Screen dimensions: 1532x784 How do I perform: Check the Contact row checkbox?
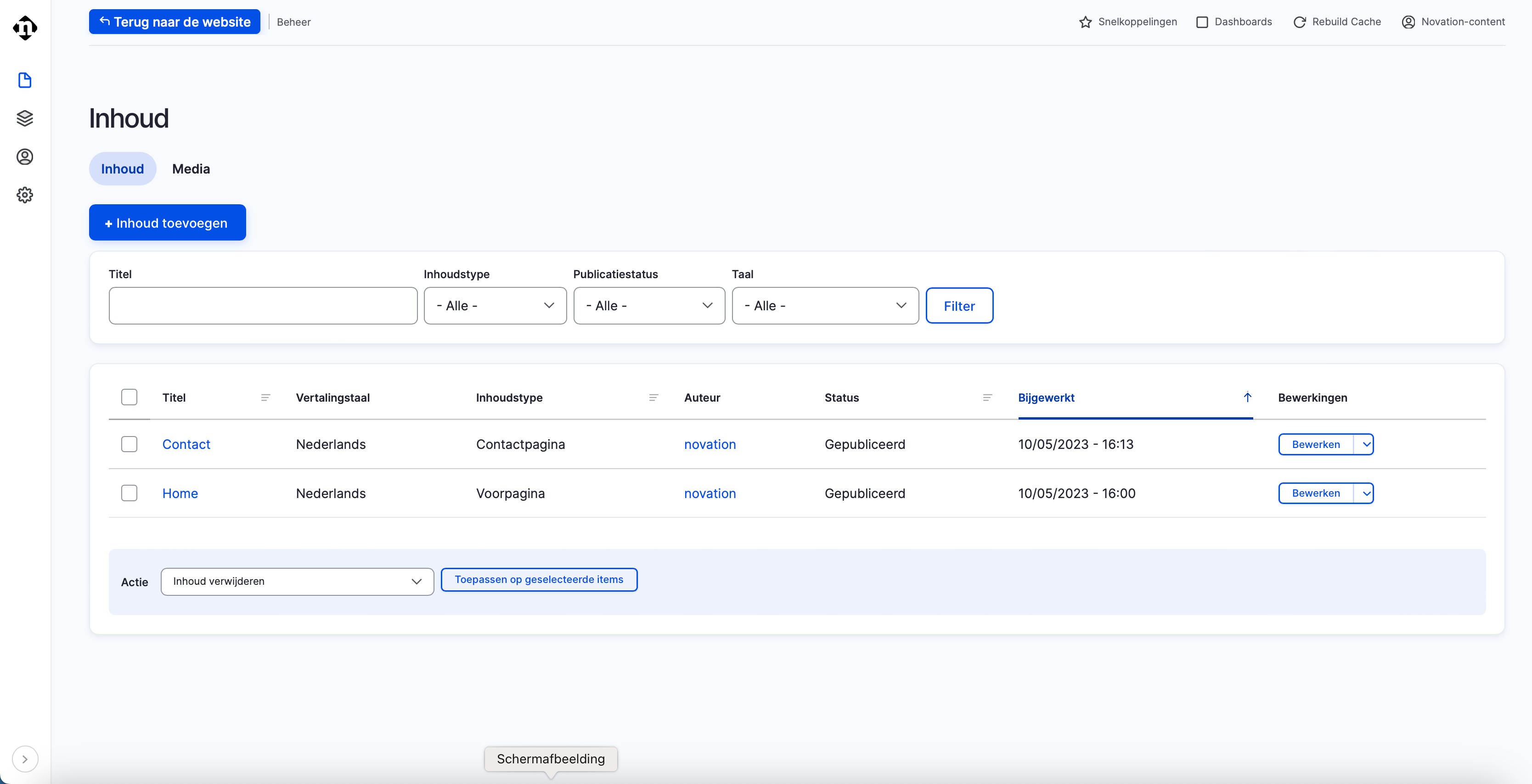(129, 444)
